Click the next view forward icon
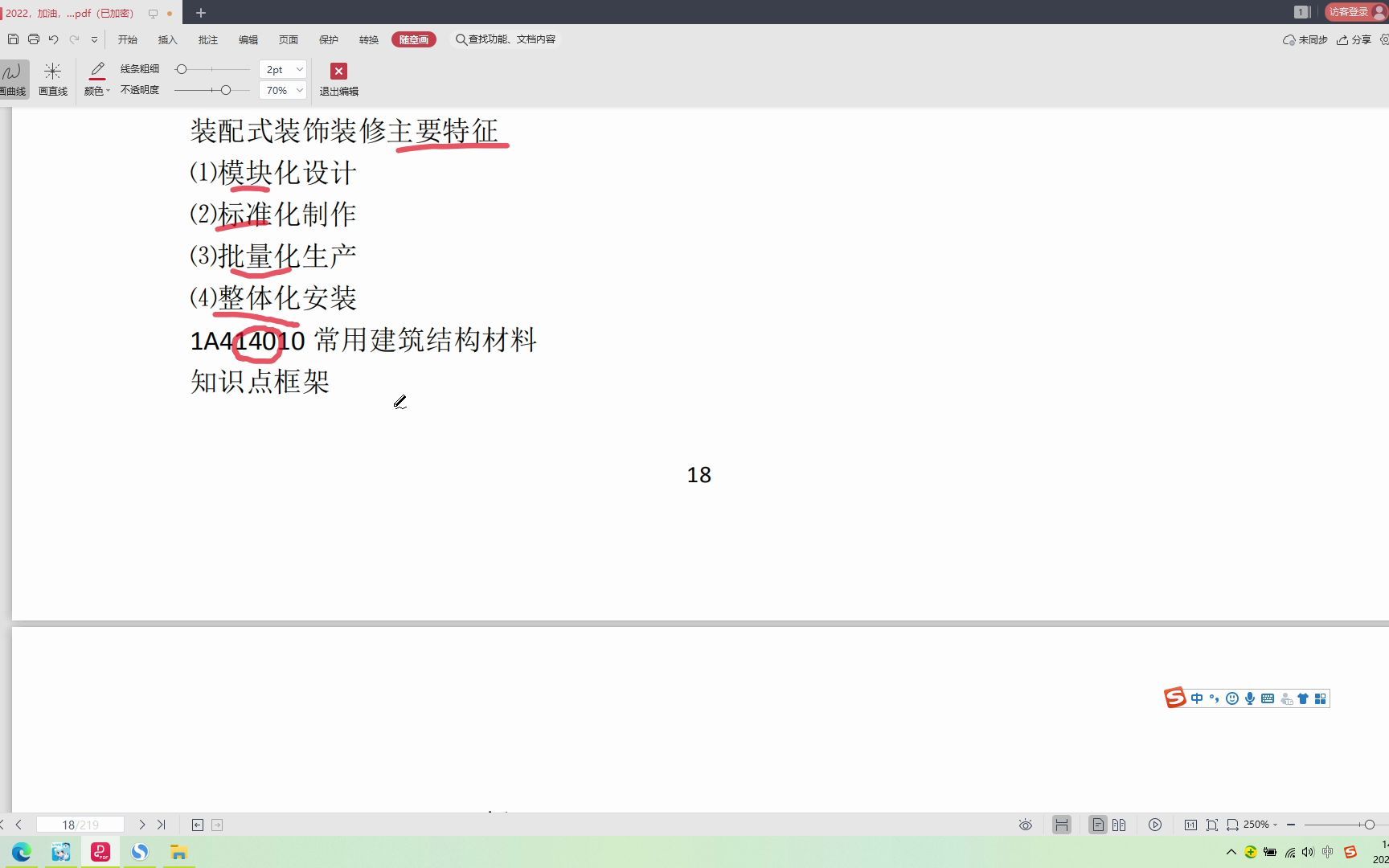Image resolution: width=1389 pixels, height=868 pixels. coord(217,825)
